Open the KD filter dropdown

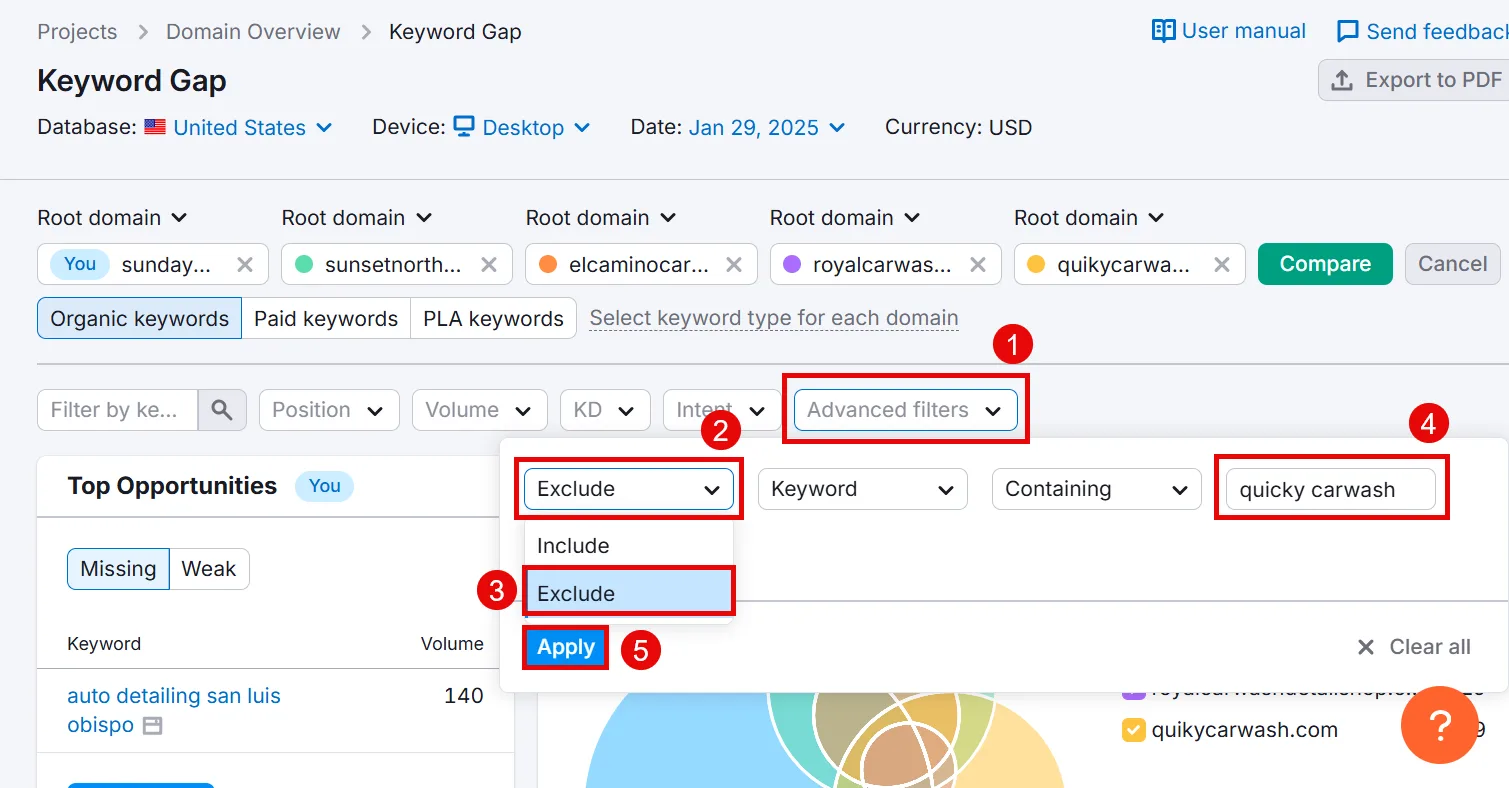[x=605, y=410]
